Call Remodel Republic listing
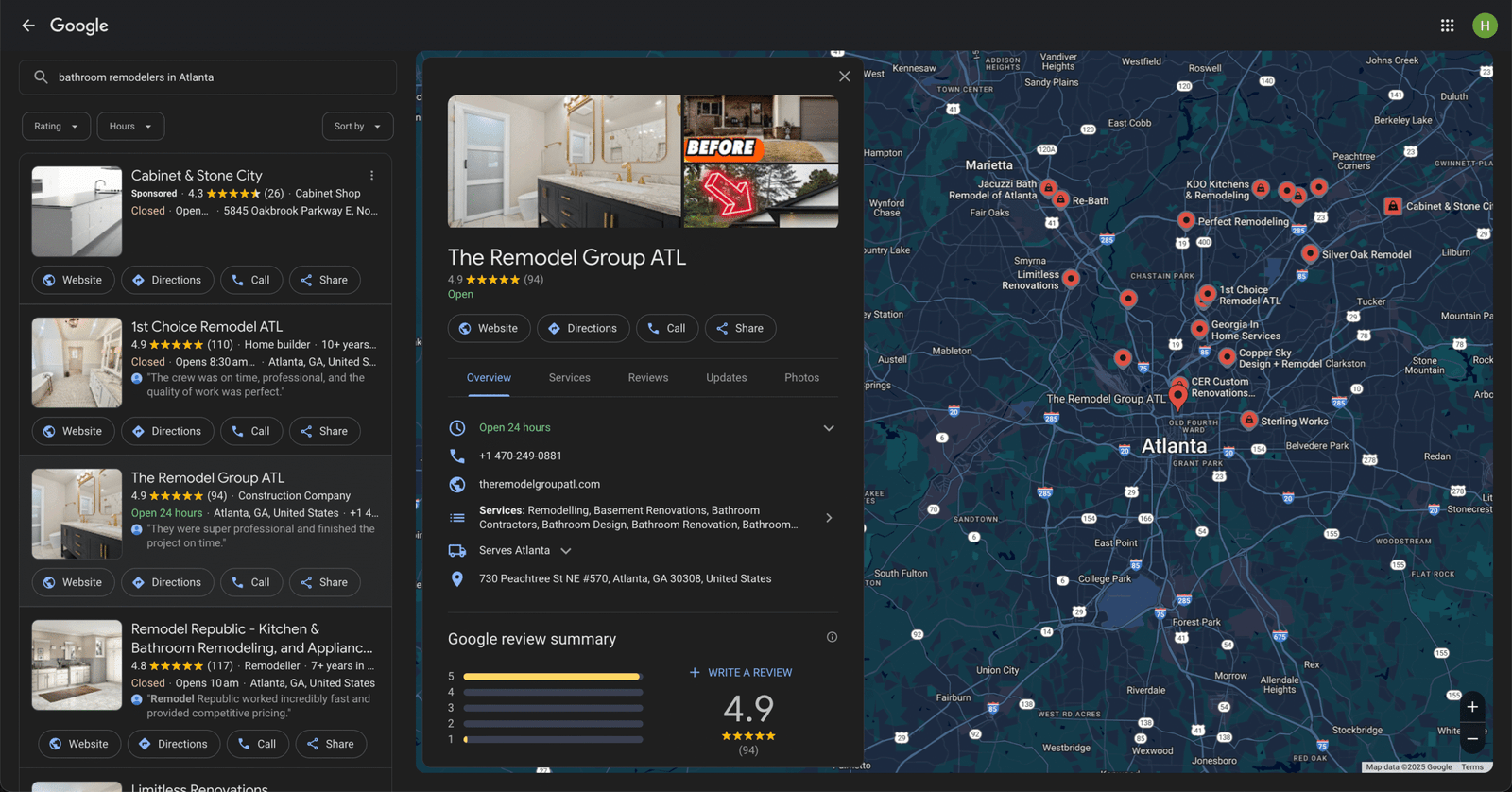Viewport: 1512px width, 792px height. coord(258,744)
